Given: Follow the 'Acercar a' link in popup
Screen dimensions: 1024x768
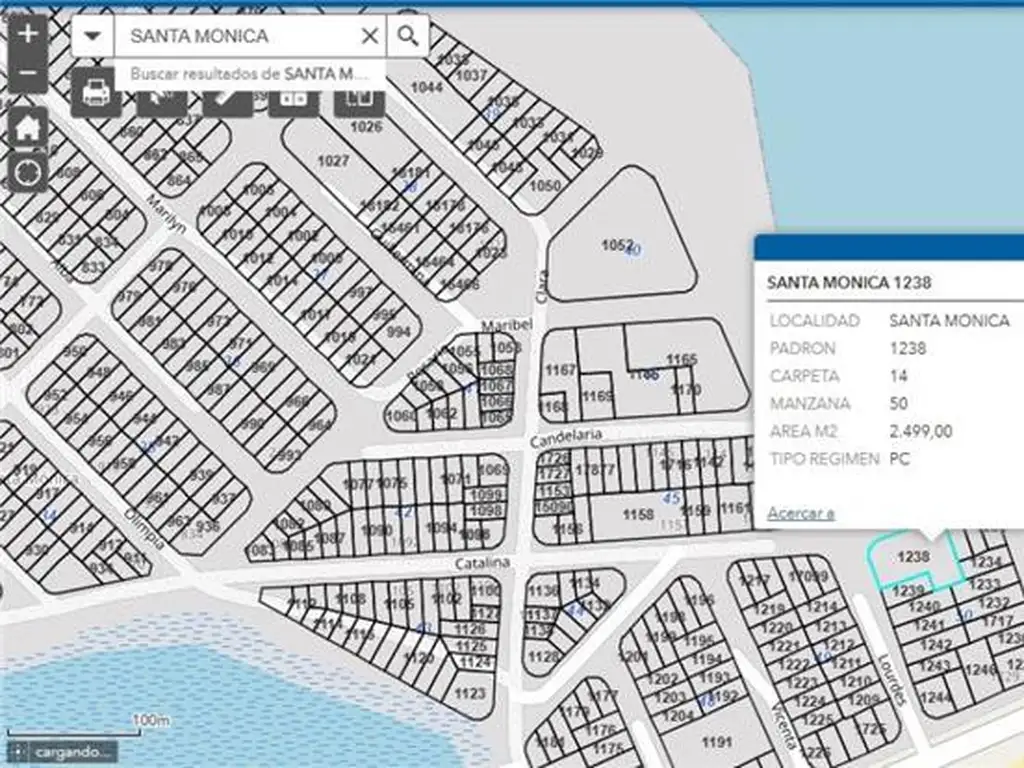Looking at the screenshot, I should 800,513.
